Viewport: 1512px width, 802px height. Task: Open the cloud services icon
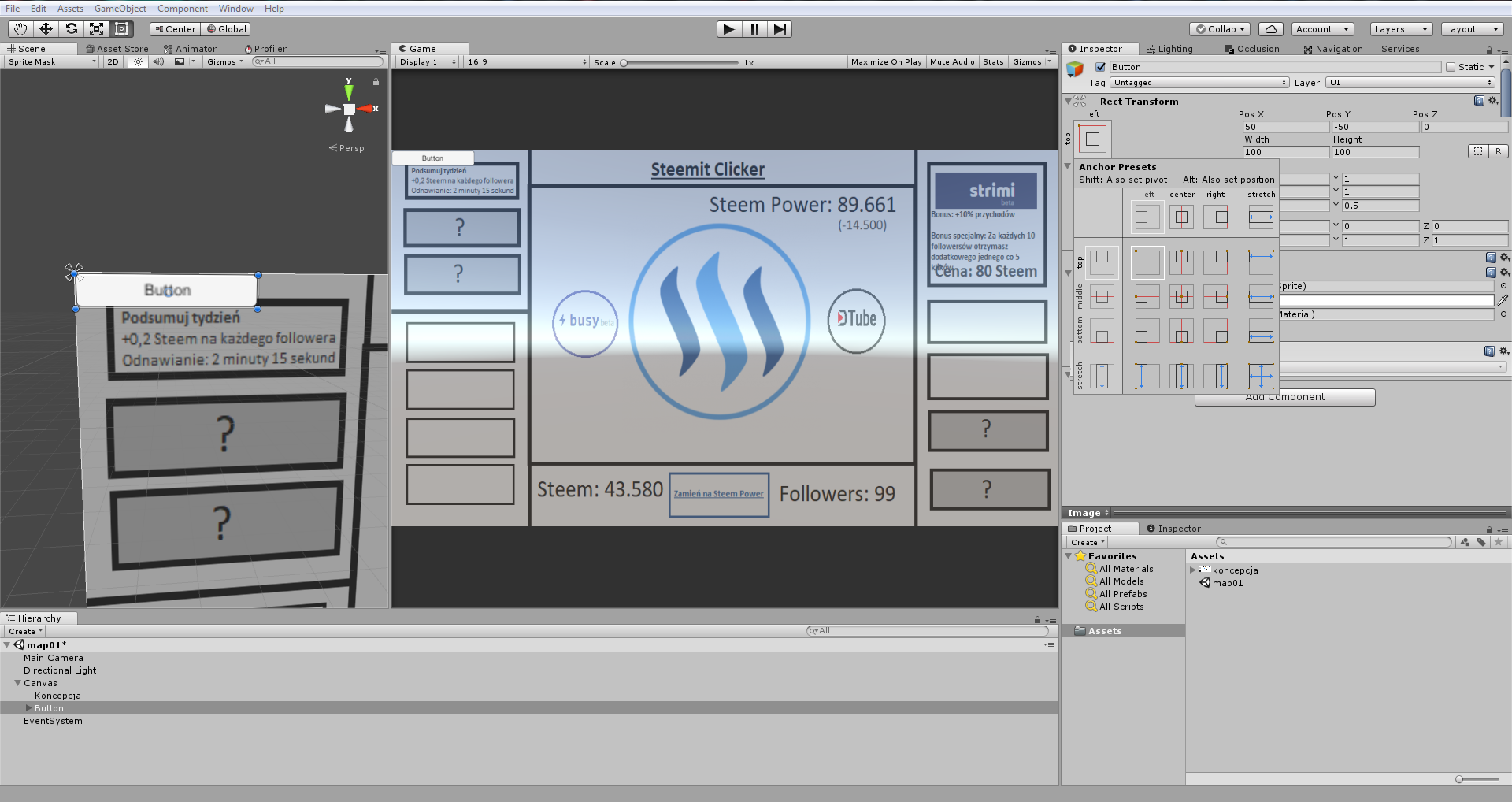(1271, 29)
